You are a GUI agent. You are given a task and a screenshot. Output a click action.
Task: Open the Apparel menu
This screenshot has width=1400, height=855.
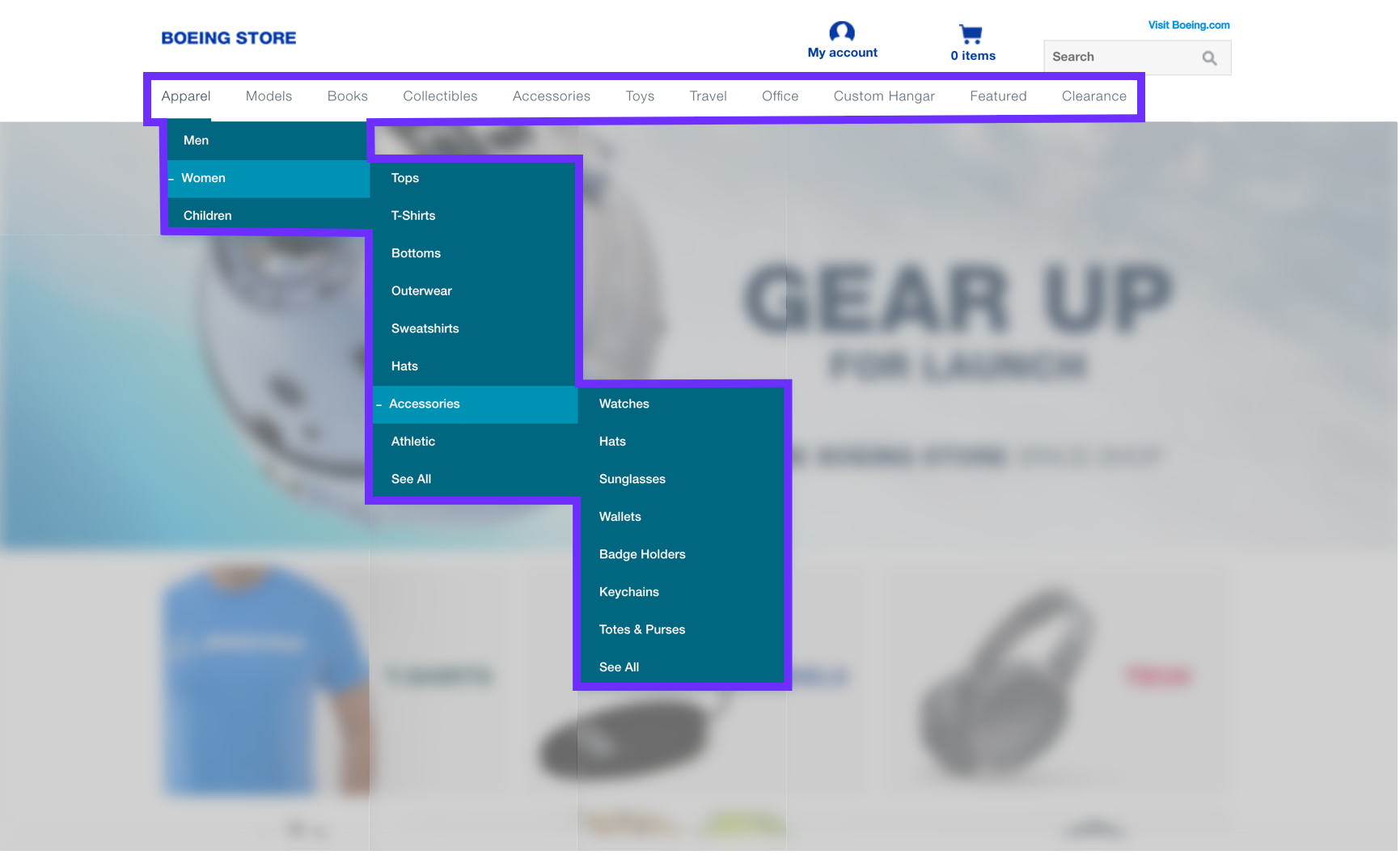[186, 96]
